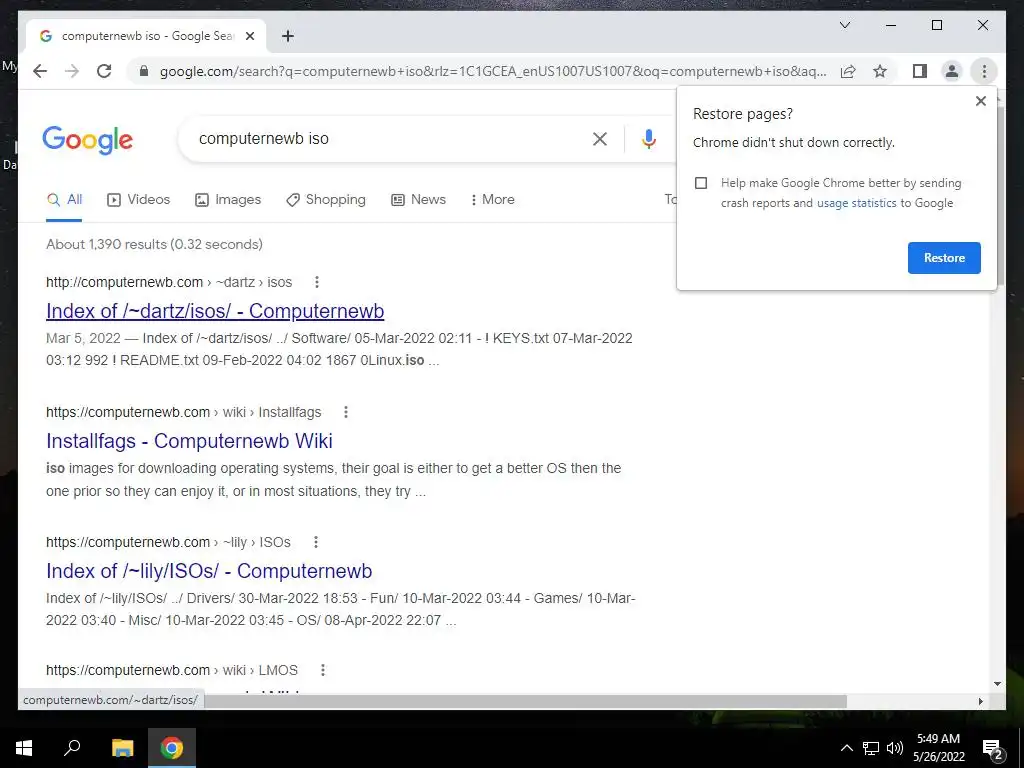Enable sending crash reports checkbox
This screenshot has height=768, width=1024.
coord(701,183)
